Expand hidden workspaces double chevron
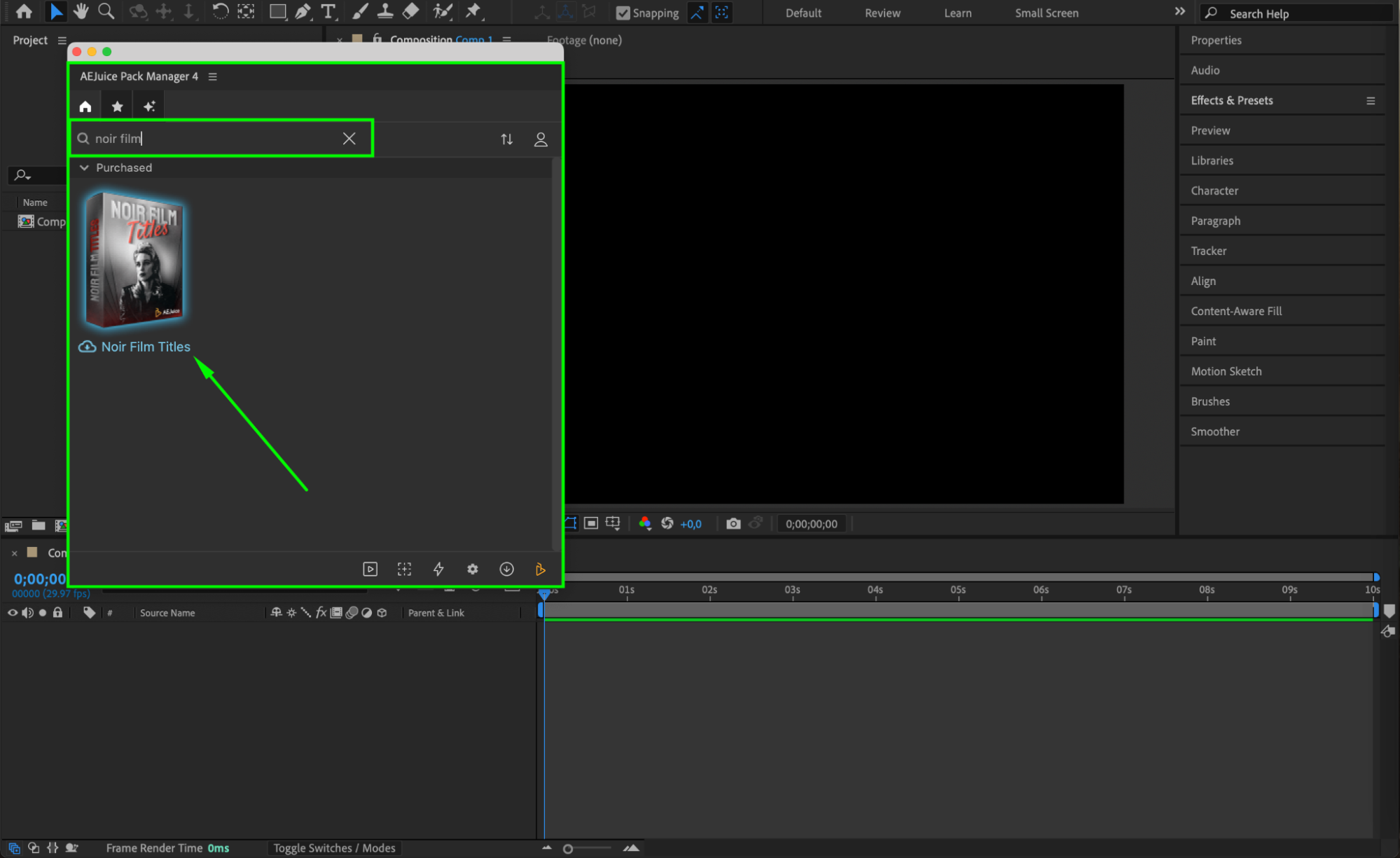 (x=1179, y=12)
